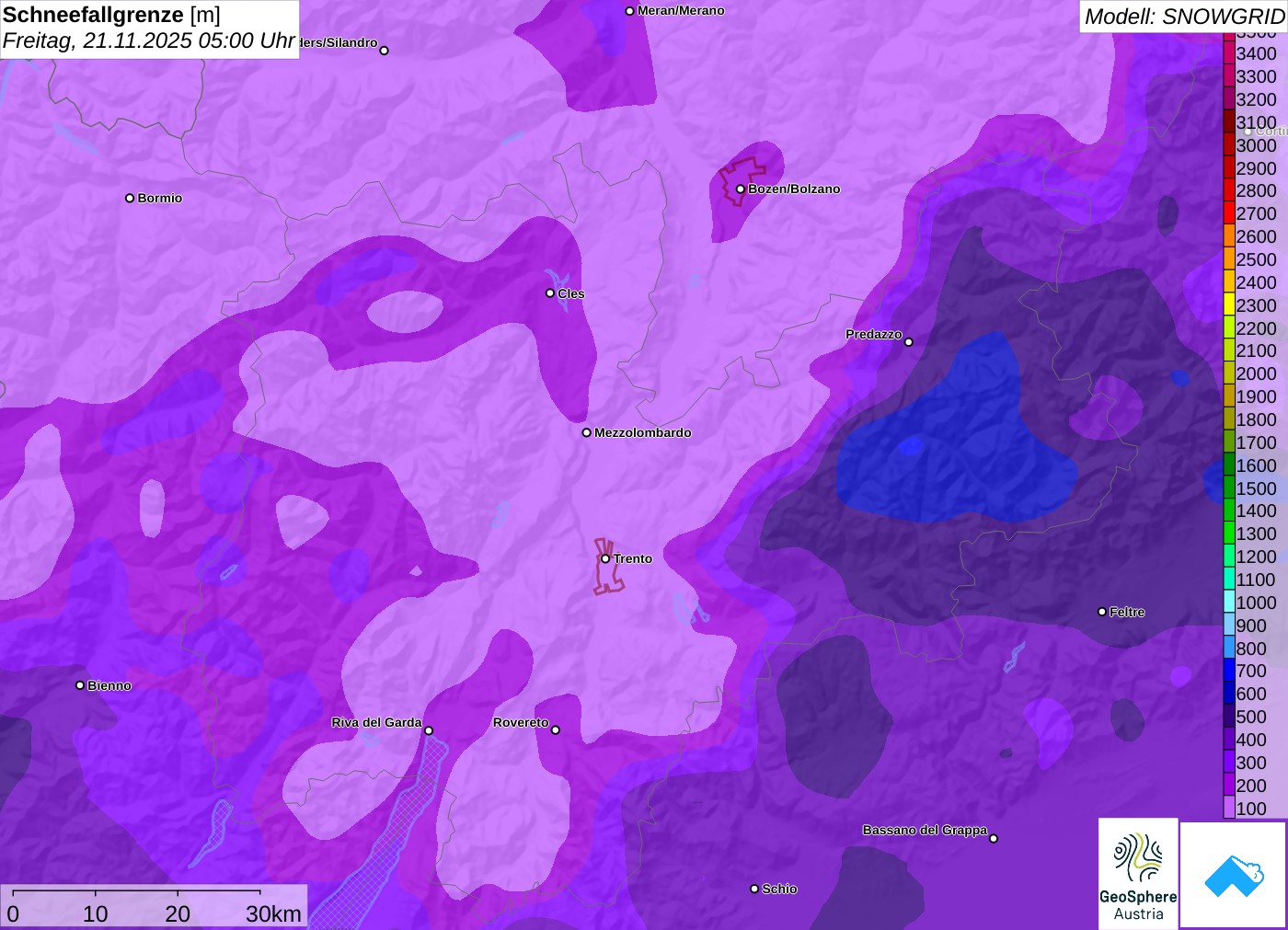
Task: Select the dark red 3100 legend swatch
Action: pos(1228,122)
